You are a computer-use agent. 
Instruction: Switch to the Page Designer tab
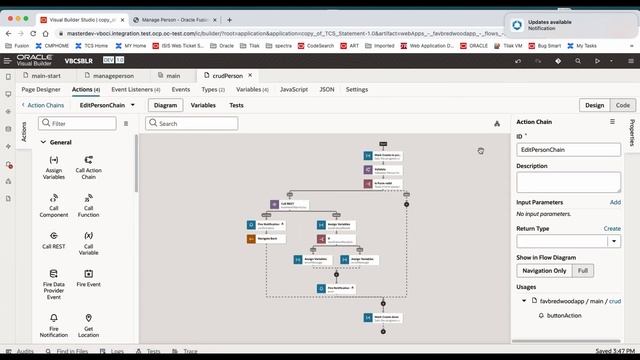click(41, 89)
